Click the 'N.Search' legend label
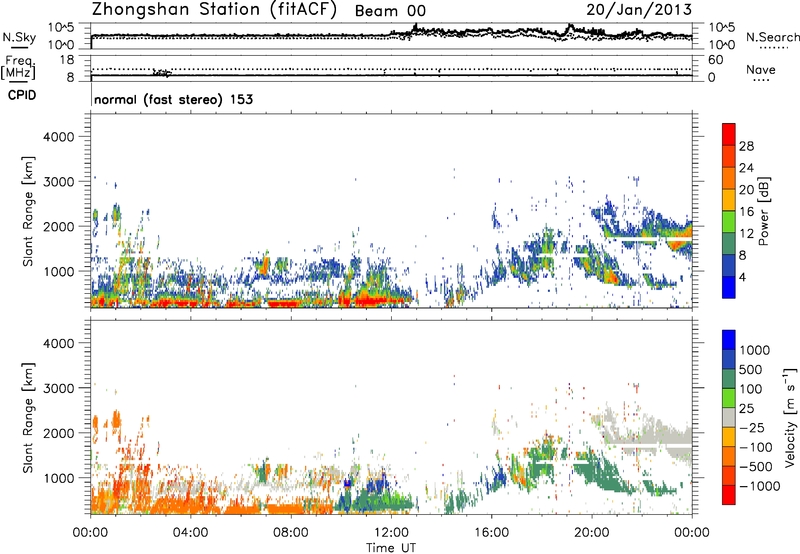800x554 pixels. click(772, 37)
